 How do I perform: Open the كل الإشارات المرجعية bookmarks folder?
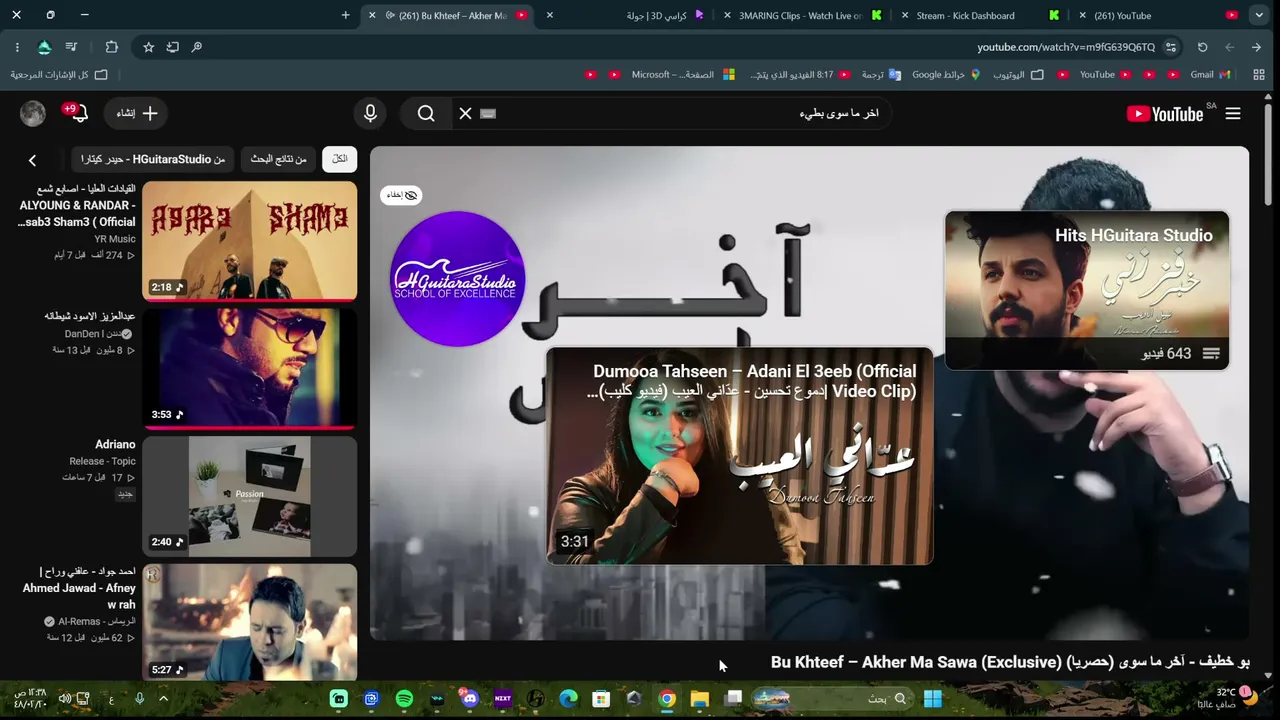58,75
